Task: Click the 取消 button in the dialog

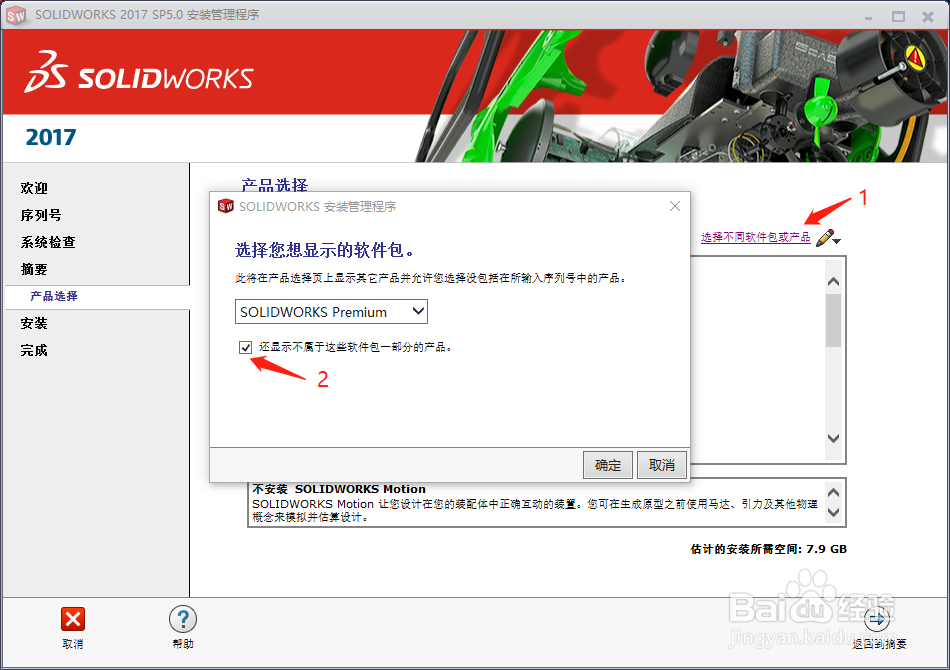Action: click(662, 465)
